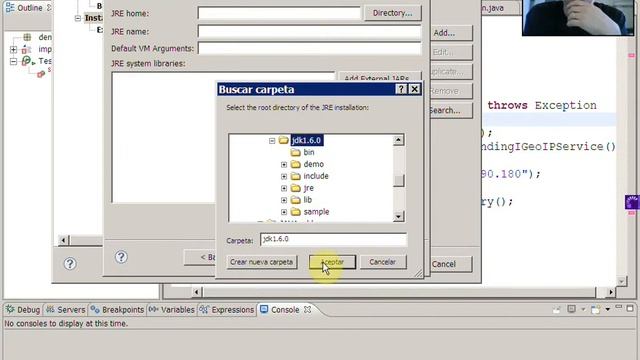Open the Open Console dropdown arrow
Screen dimensions: 640x360
click(x=607, y=309)
